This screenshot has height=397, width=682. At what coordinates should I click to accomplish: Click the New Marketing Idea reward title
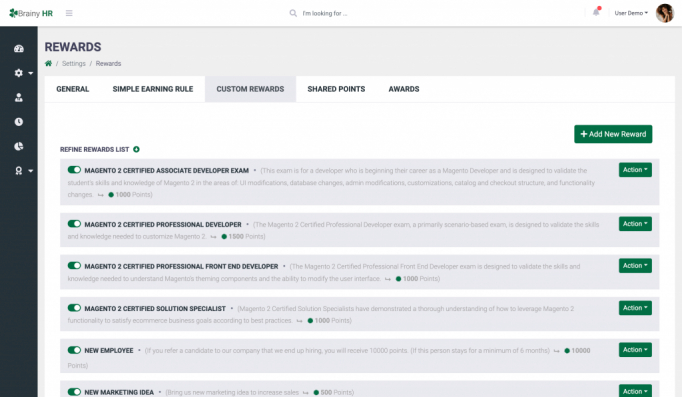point(119,392)
